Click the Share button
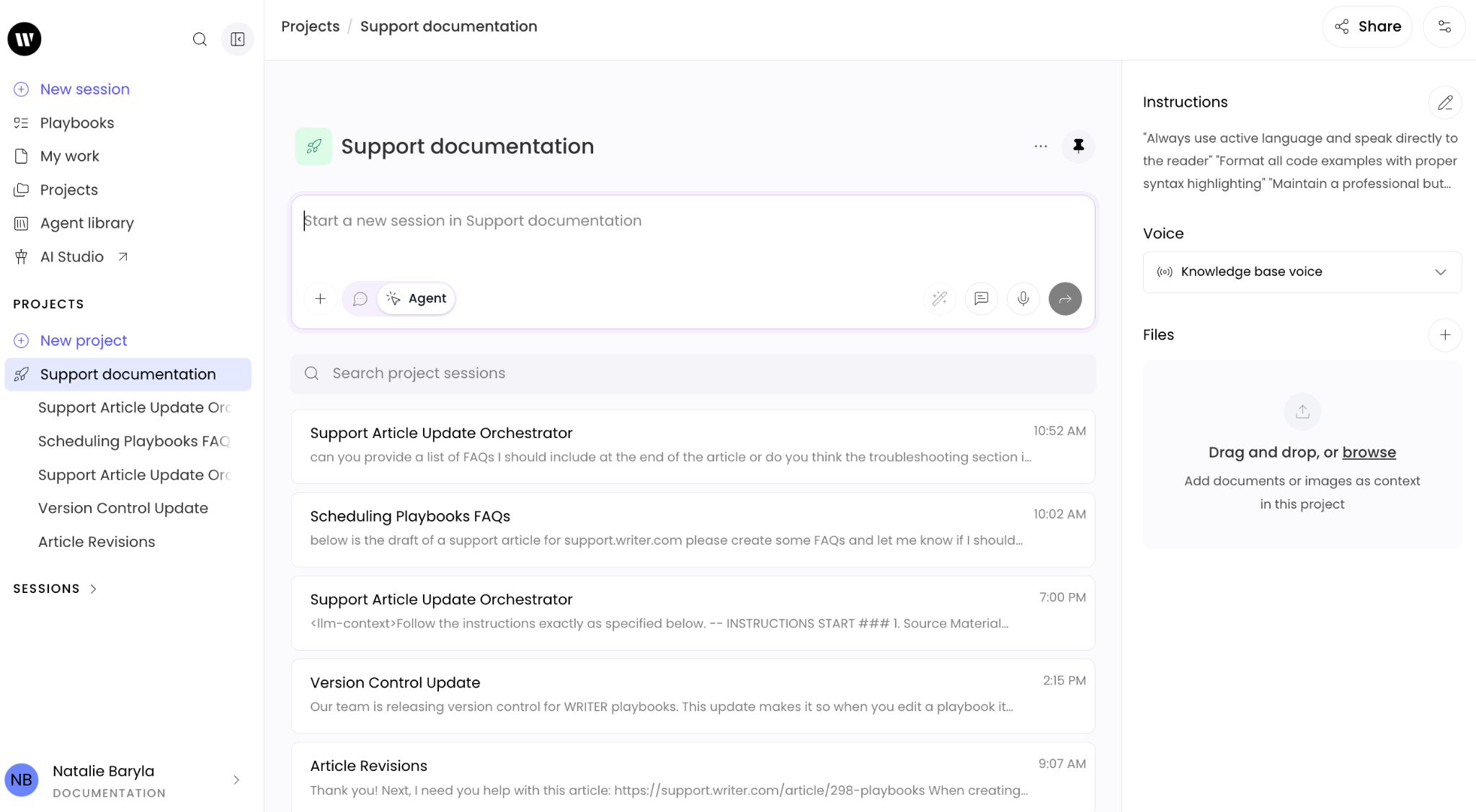This screenshot has height=812, width=1476. 1366,27
